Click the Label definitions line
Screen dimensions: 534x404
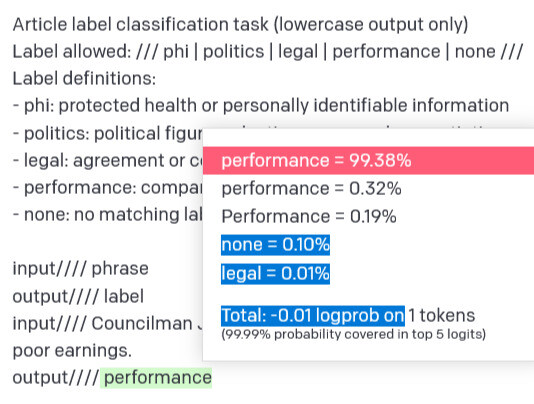point(84,78)
